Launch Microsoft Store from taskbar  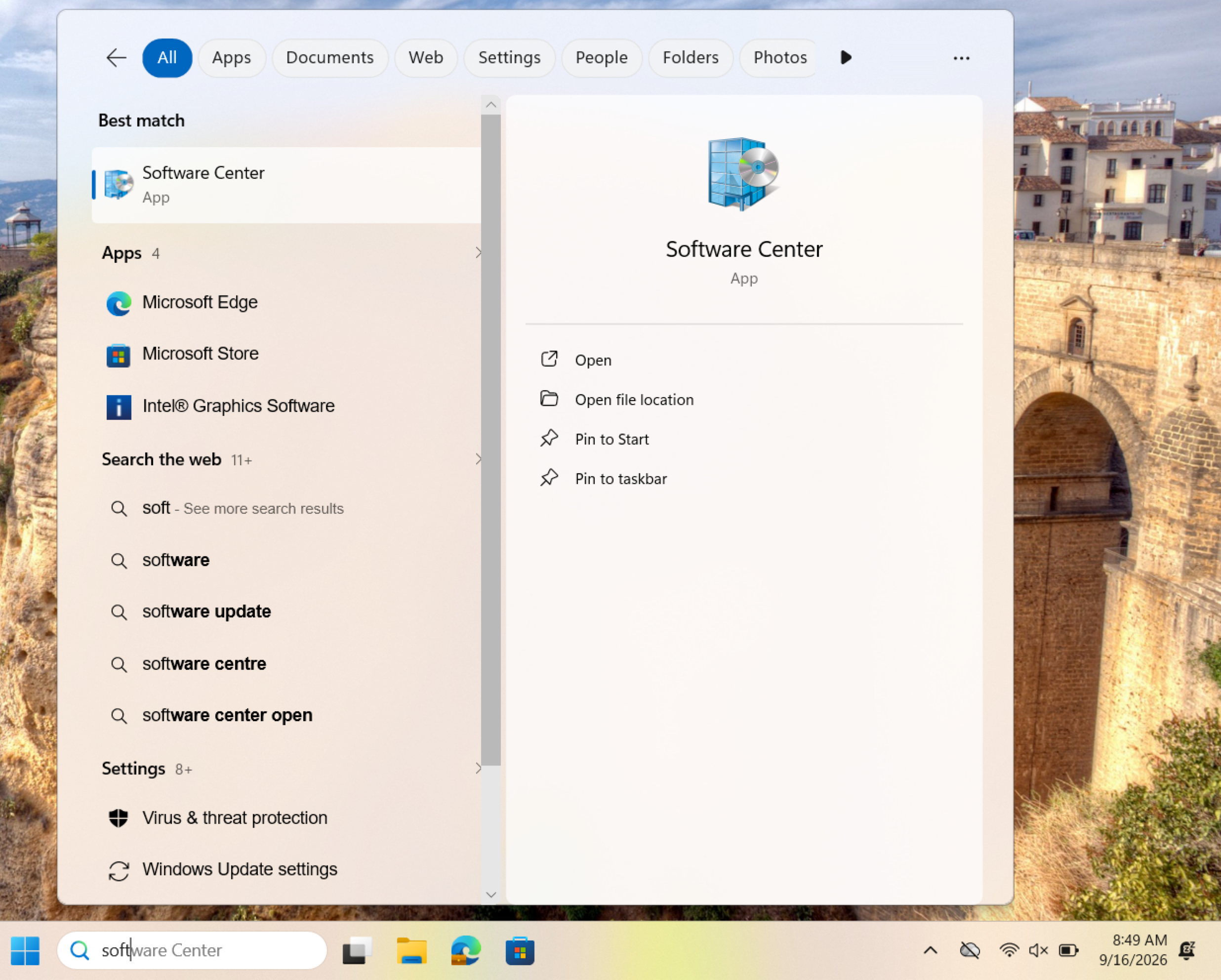[520, 950]
